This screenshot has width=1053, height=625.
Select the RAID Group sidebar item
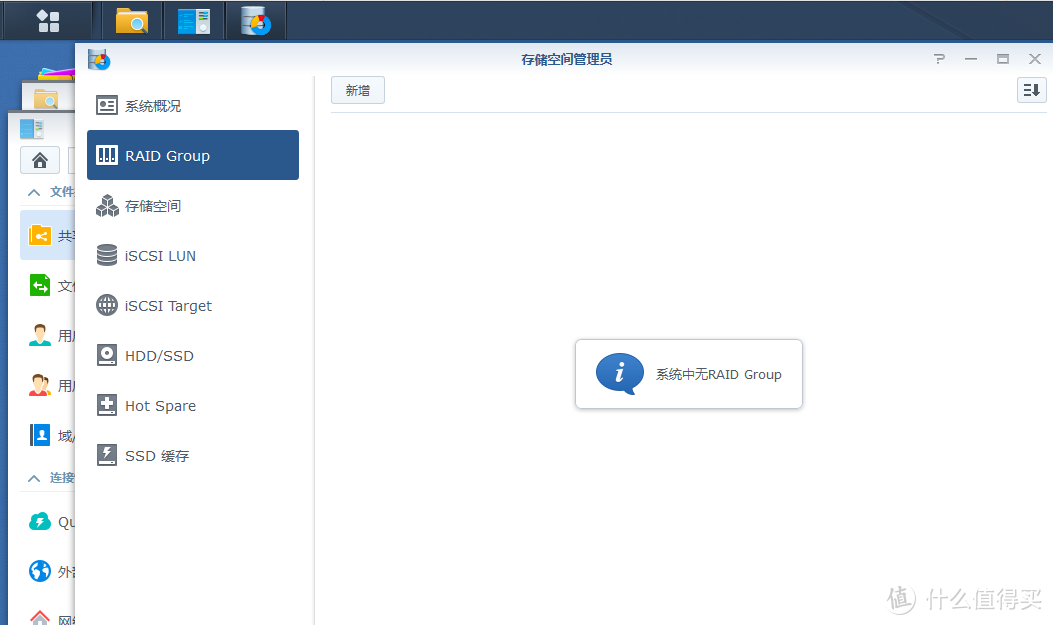pos(193,155)
